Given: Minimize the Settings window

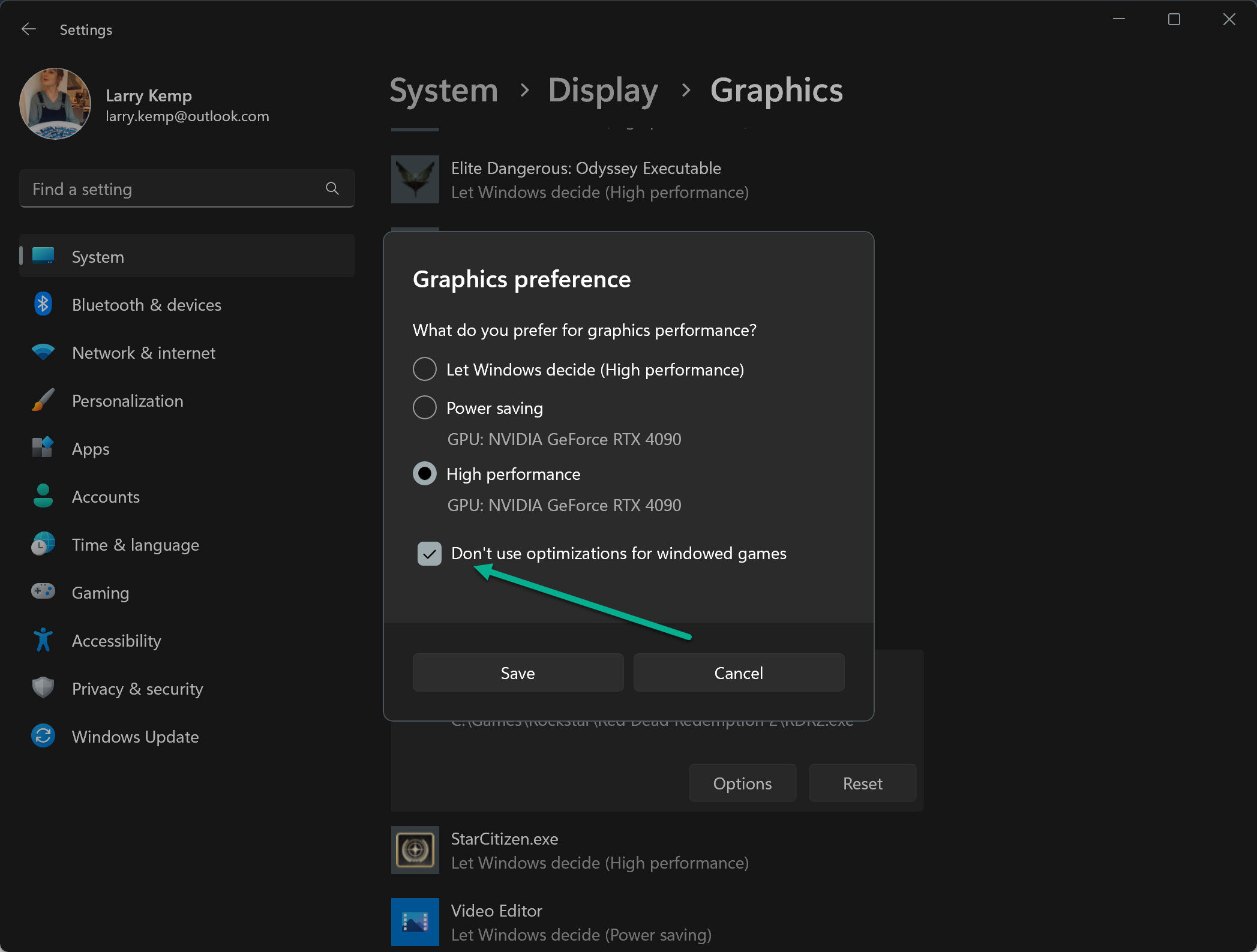Looking at the screenshot, I should [x=1118, y=19].
